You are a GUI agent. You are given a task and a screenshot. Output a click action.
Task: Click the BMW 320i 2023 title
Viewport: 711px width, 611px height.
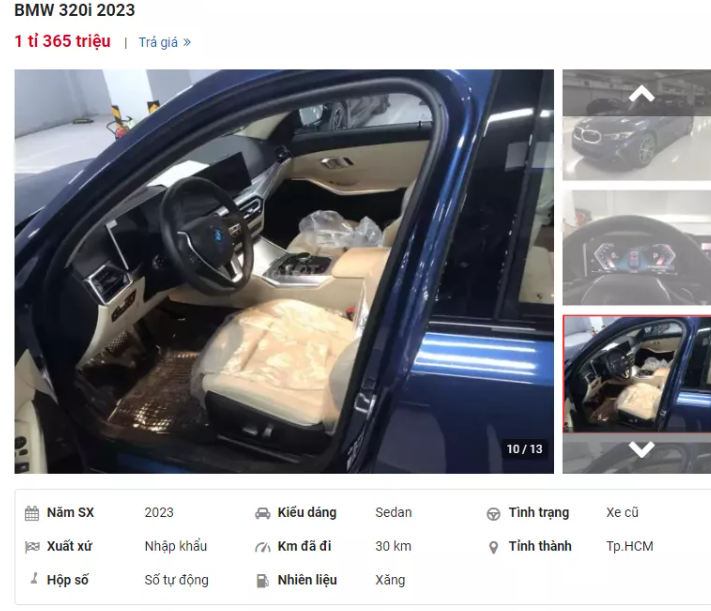(75, 10)
